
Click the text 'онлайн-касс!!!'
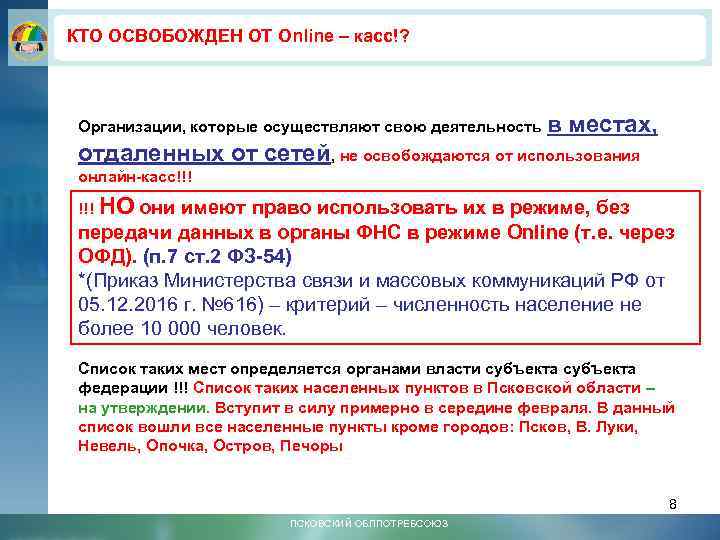[x=135, y=177]
